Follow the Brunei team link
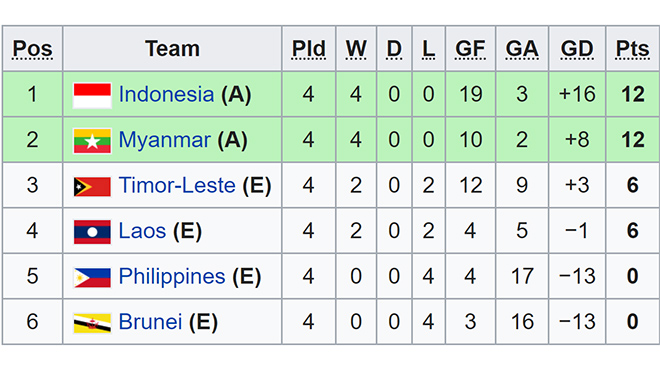 (150, 322)
